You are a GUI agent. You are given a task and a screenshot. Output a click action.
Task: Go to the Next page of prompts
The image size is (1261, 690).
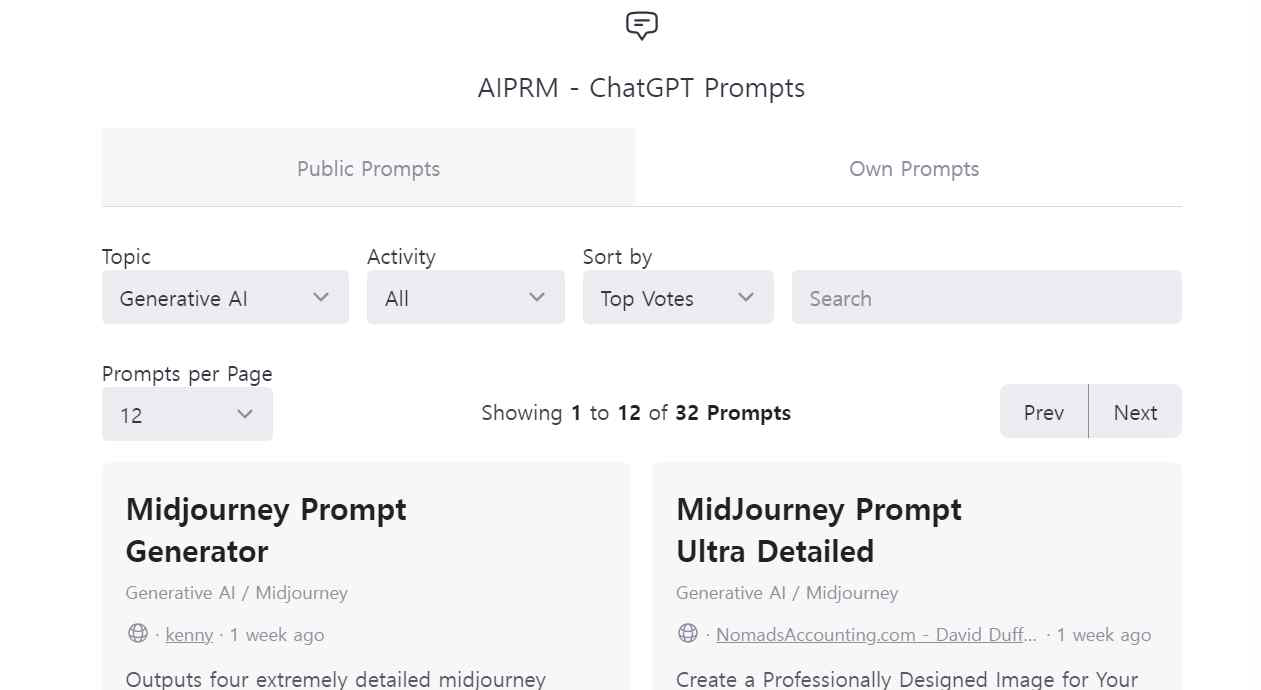click(x=1135, y=411)
